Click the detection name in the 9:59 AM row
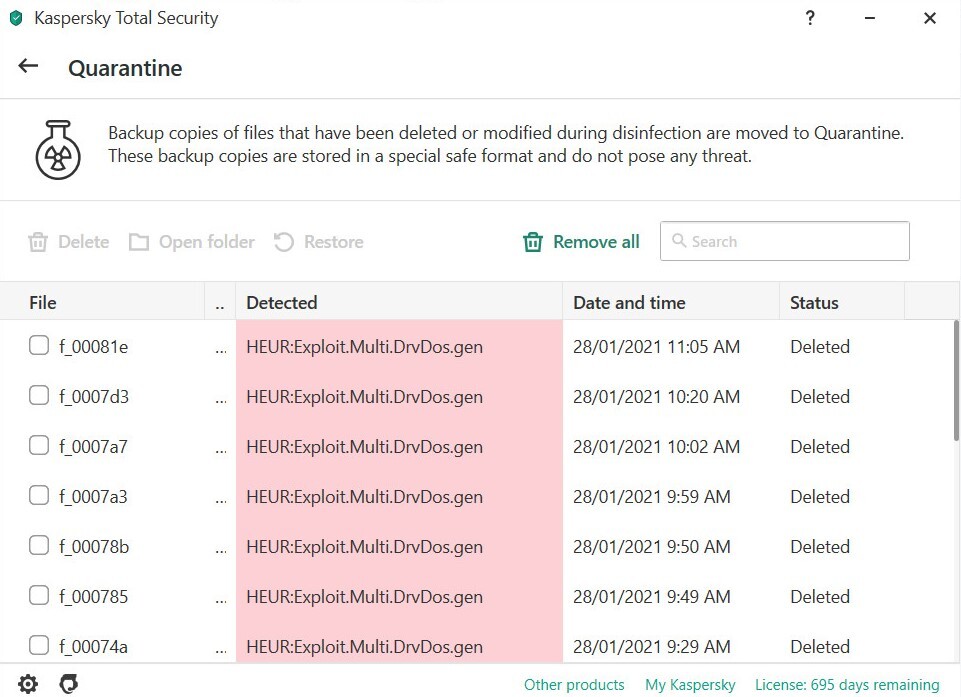The image size is (961, 697). (x=365, y=497)
